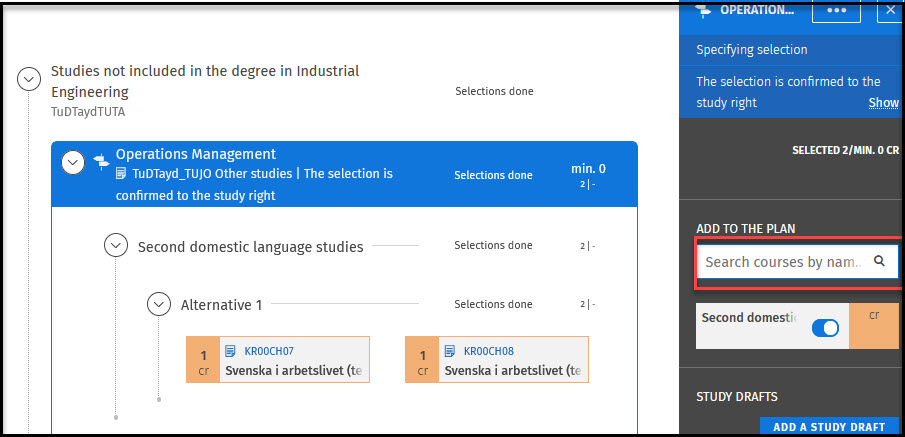The image size is (905, 437).
Task: Click the KR00CH08 course document icon
Action: point(450,351)
